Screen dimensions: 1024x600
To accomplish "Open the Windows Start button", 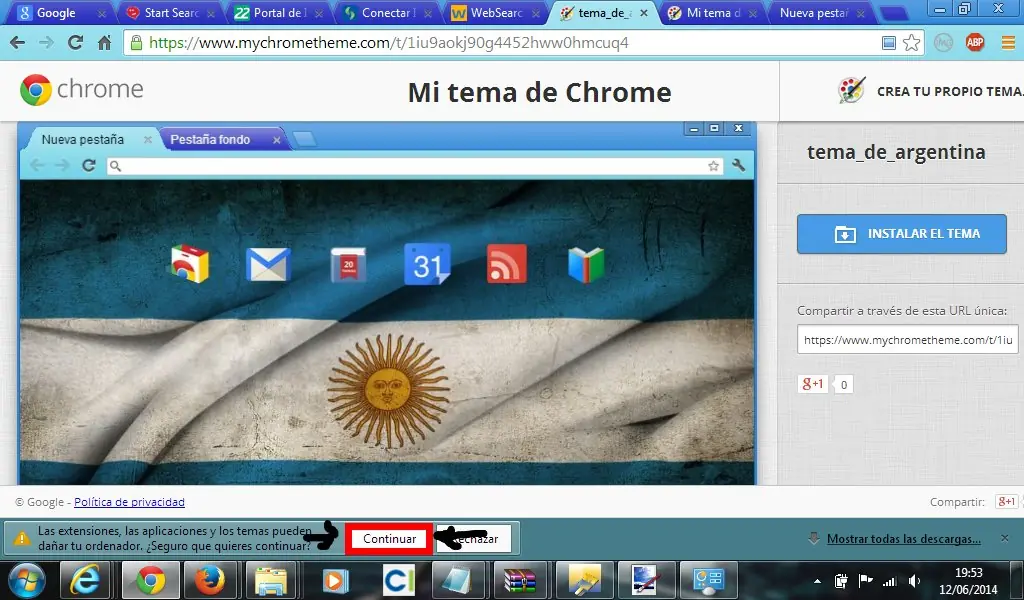I will (26, 580).
